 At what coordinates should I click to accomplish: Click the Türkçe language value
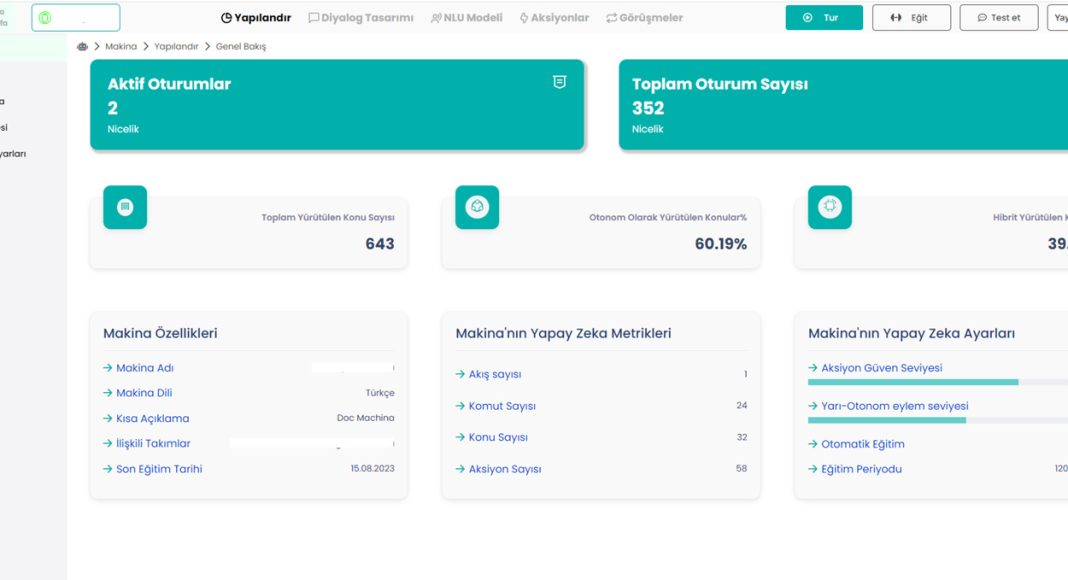coord(380,393)
